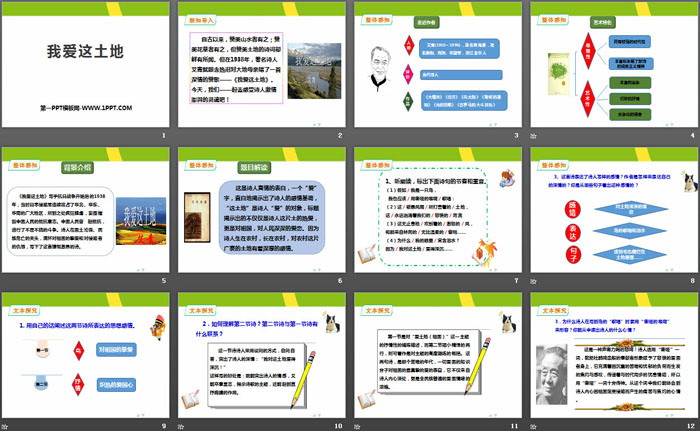Click the slide number 4 label
Viewport: 700px width, 431px height.
point(692,135)
